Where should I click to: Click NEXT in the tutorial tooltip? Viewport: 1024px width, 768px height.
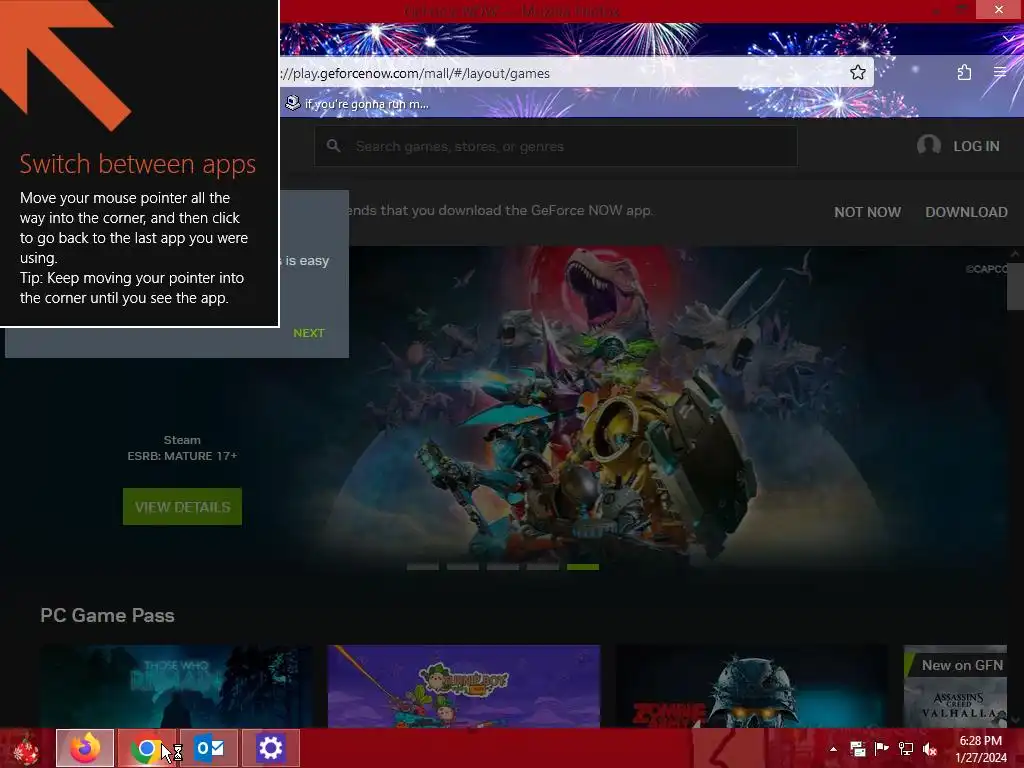point(308,333)
